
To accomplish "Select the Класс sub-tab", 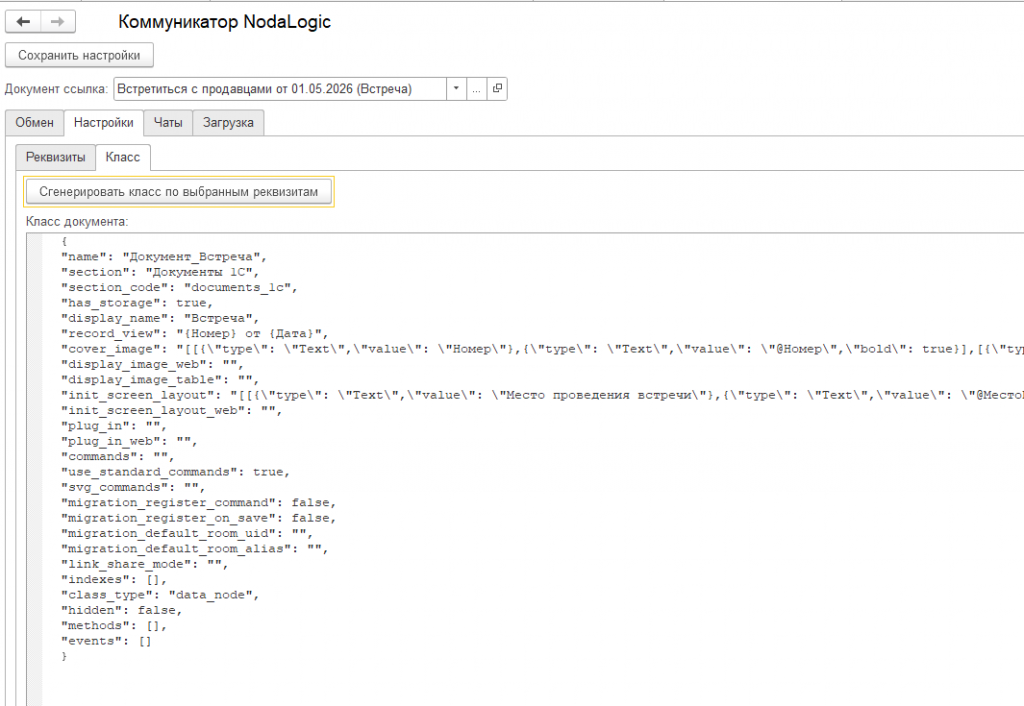I will tap(123, 157).
